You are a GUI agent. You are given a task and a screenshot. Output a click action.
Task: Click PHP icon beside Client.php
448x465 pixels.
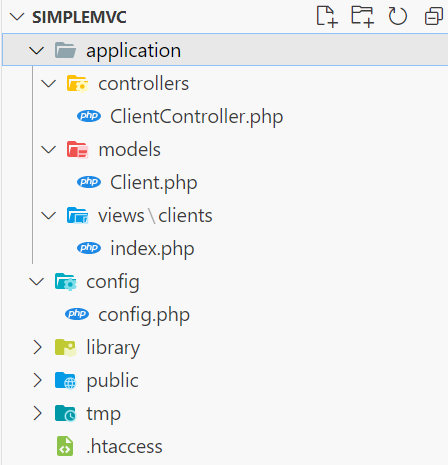coord(89,182)
